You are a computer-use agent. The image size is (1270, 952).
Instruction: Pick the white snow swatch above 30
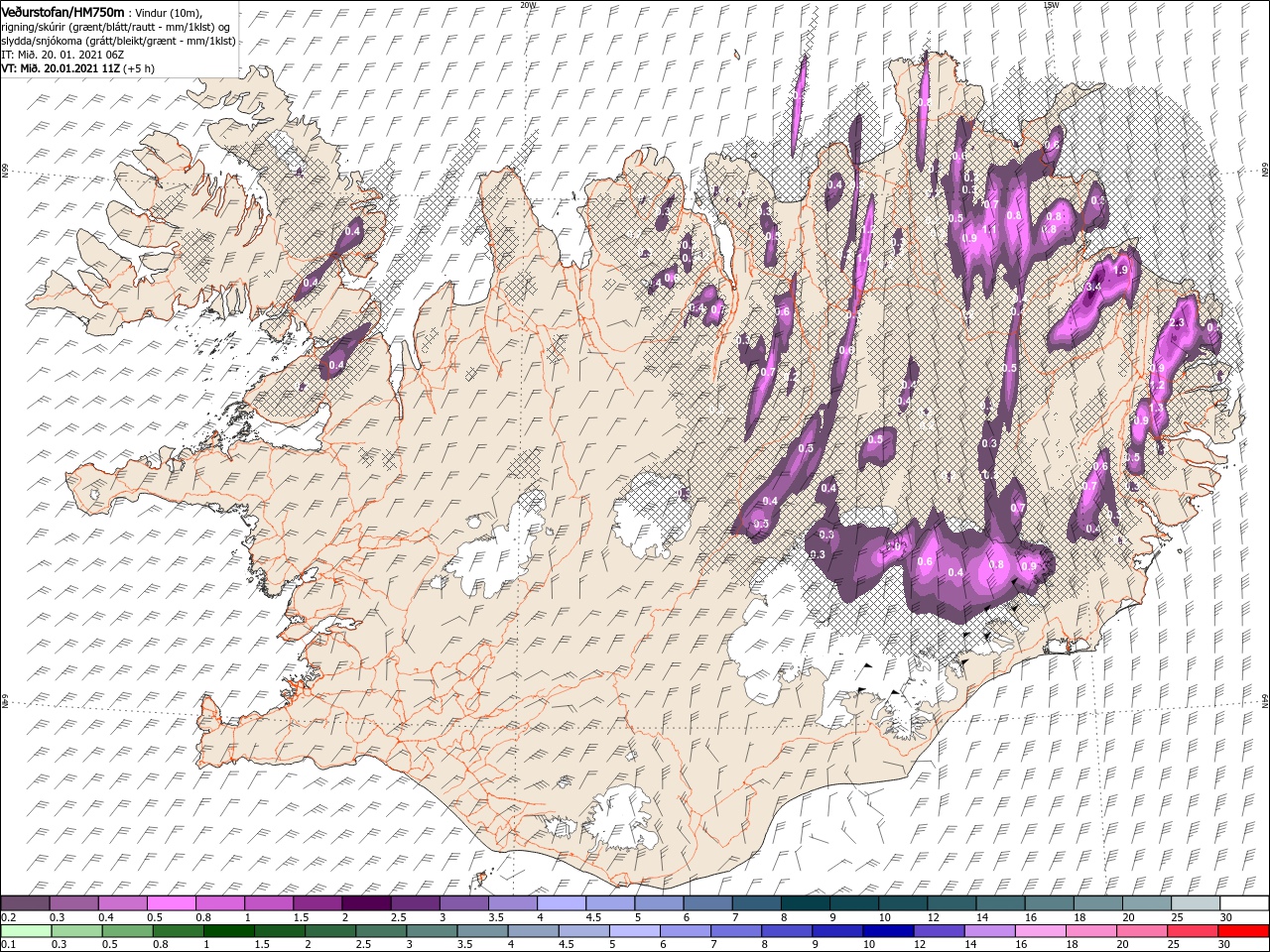[x=1245, y=903]
